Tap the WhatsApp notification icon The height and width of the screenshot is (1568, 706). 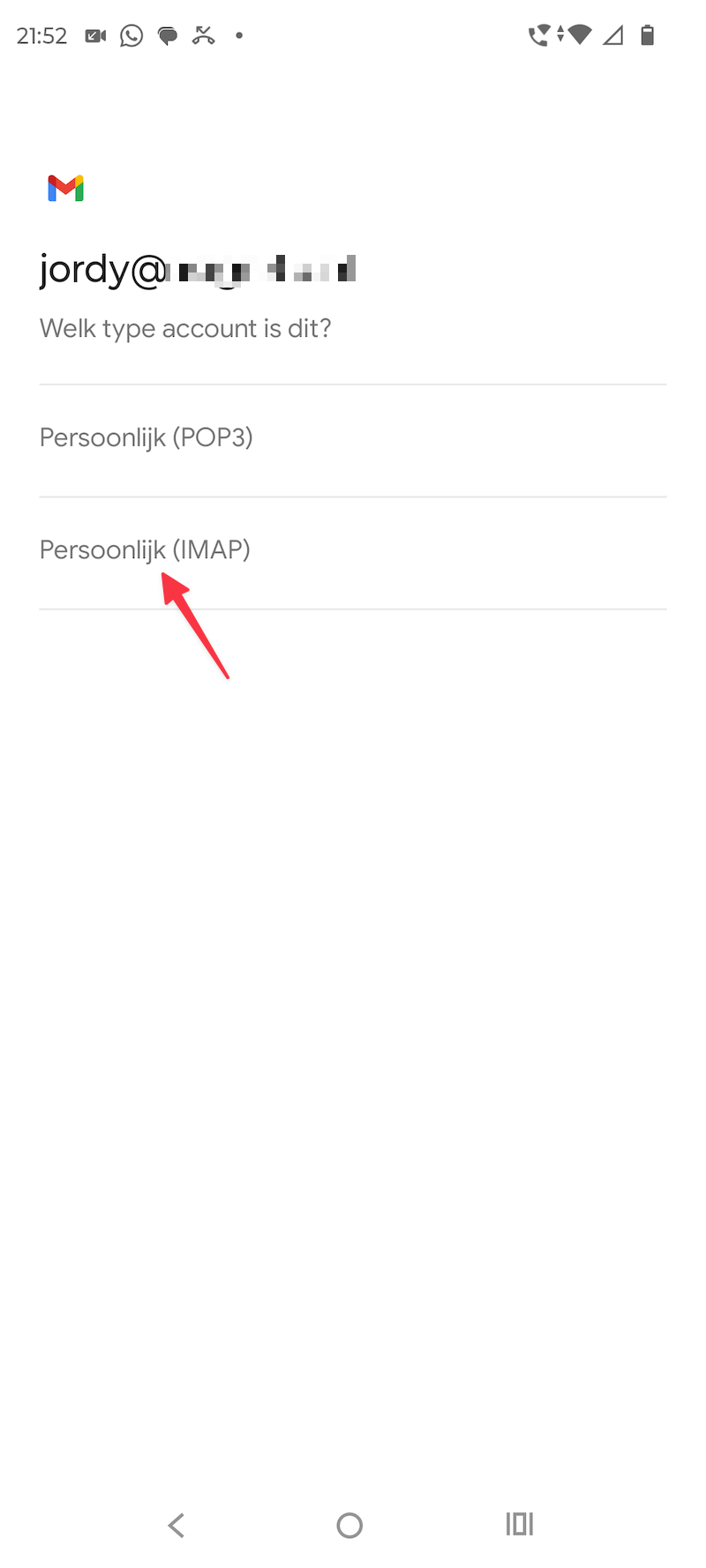click(x=131, y=36)
